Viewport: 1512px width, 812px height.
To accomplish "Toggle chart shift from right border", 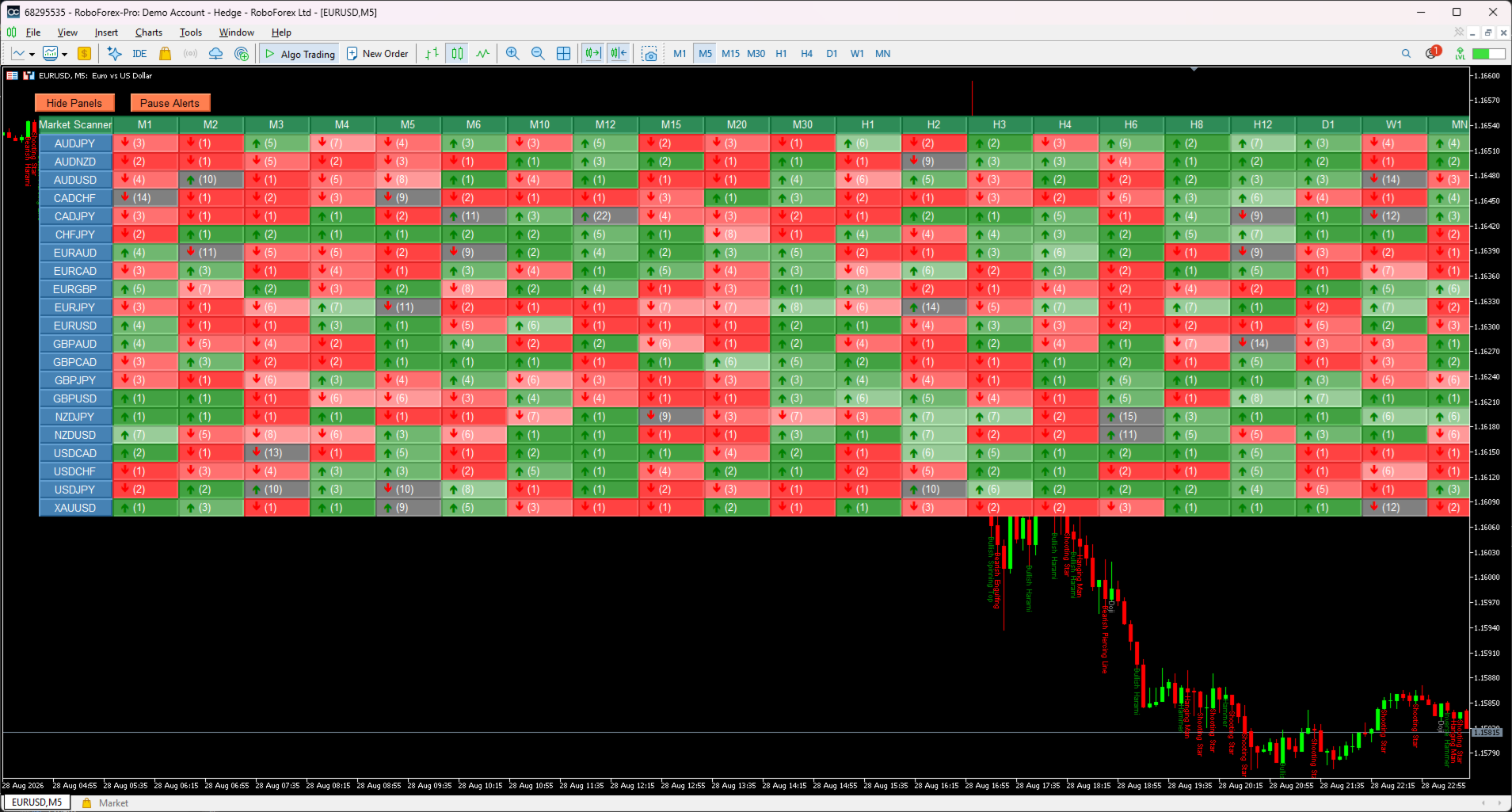I will pos(619,54).
